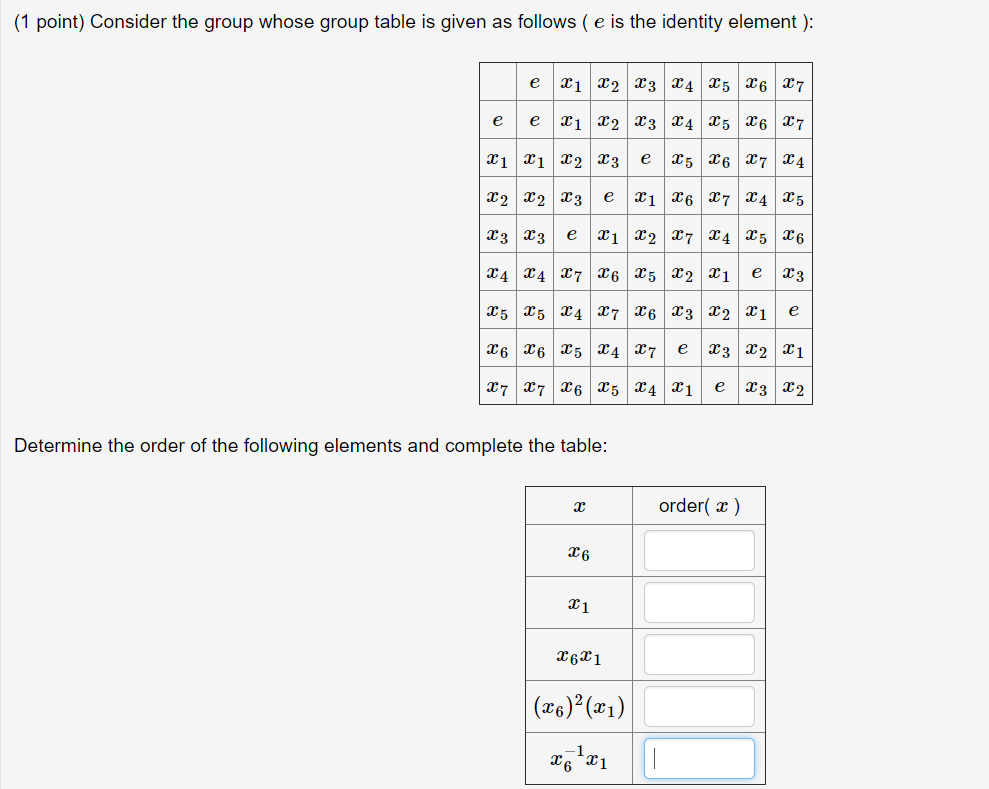Click the order( x ) column header
This screenshot has width=989, height=789.
click(x=698, y=505)
